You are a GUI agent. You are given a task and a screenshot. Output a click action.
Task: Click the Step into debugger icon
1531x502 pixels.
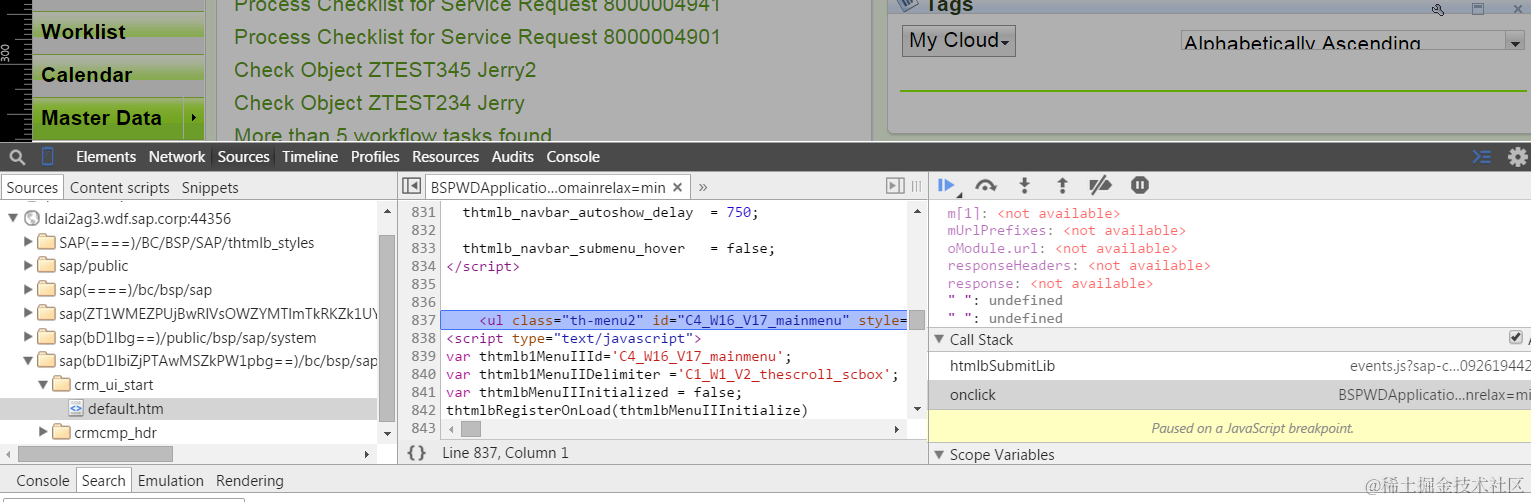pos(1024,186)
